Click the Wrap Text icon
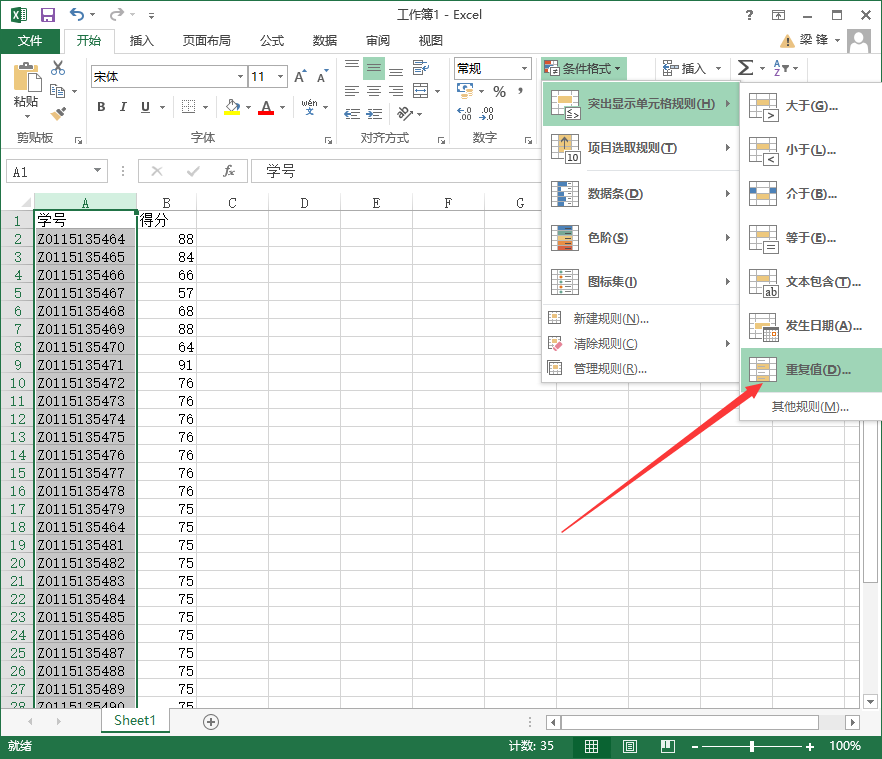Image resolution: width=882 pixels, height=759 pixels. pyautogui.click(x=420, y=68)
